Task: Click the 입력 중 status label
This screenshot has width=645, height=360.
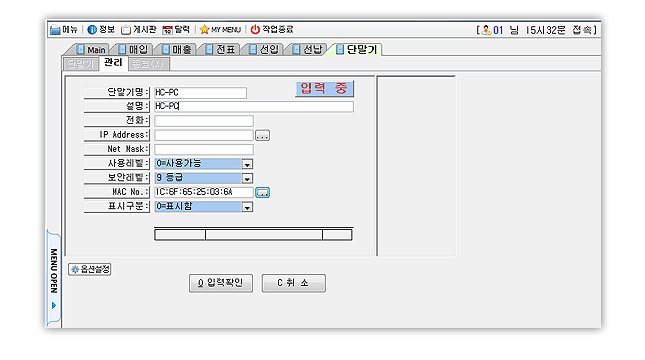Action: [x=324, y=89]
